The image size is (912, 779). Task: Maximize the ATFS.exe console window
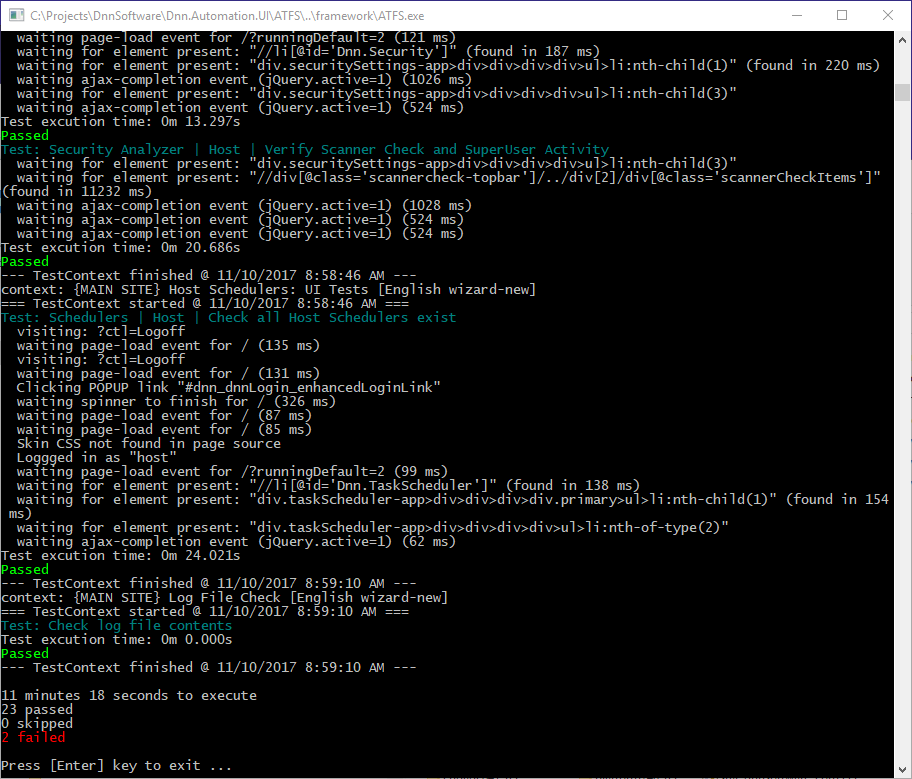click(842, 15)
